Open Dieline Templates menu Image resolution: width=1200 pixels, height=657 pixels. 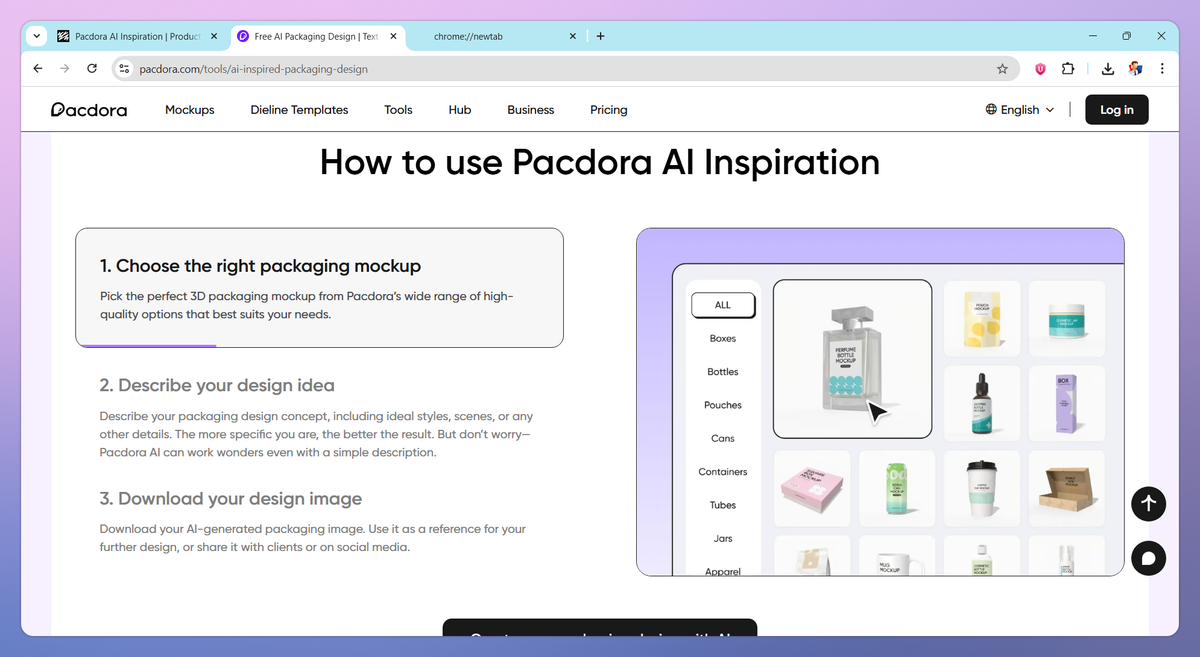click(x=299, y=110)
